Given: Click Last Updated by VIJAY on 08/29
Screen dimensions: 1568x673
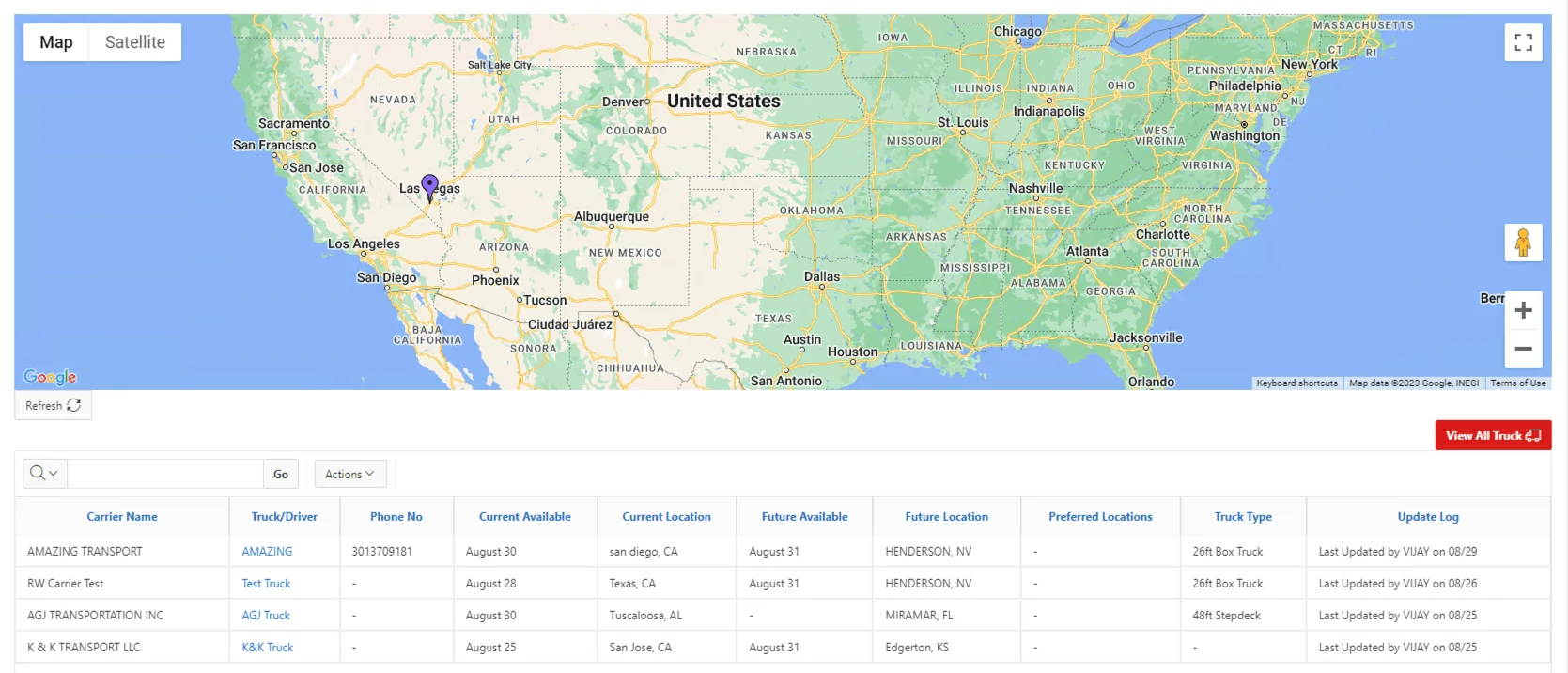Looking at the screenshot, I should point(1398,552).
